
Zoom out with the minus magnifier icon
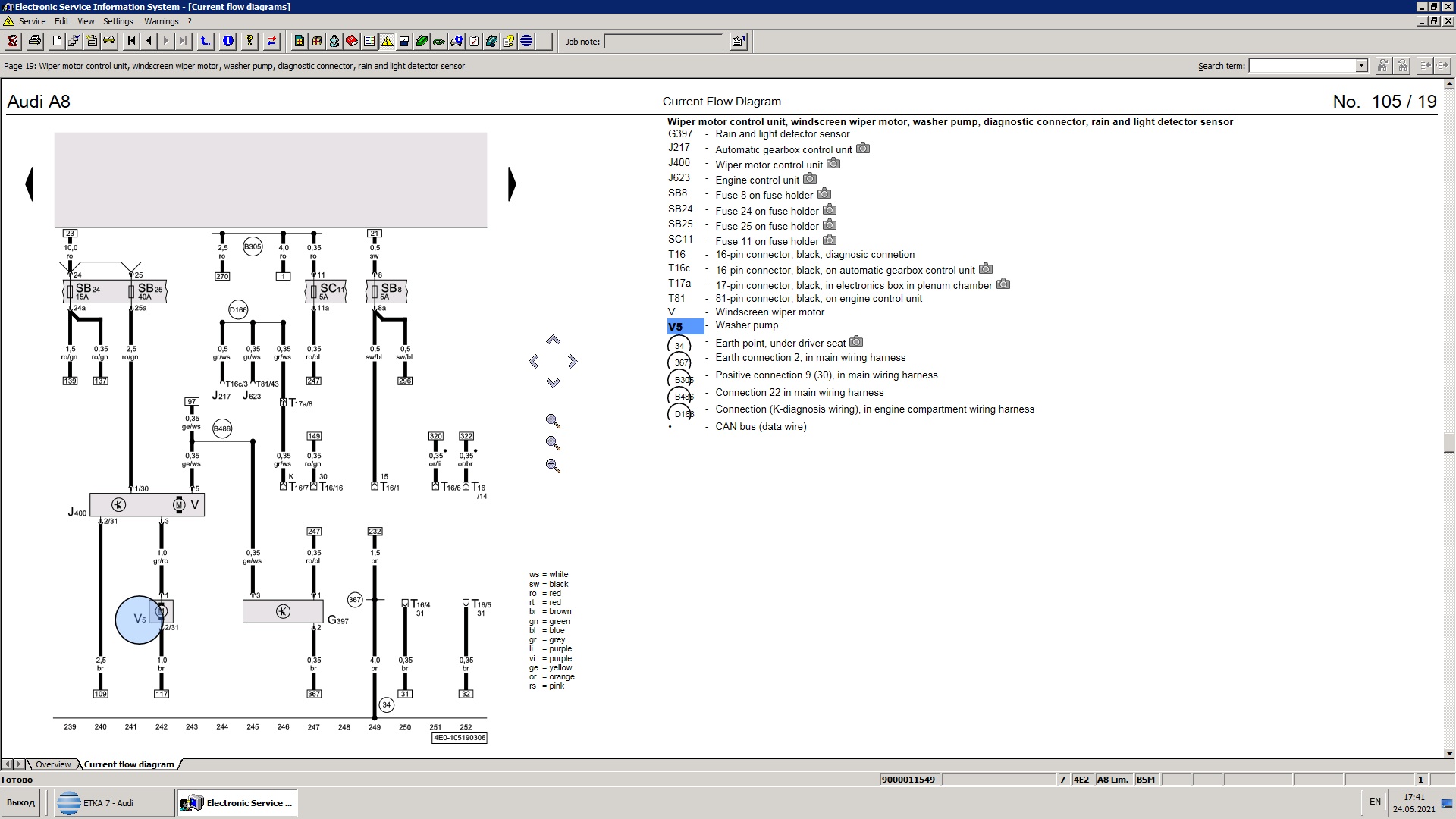(553, 466)
